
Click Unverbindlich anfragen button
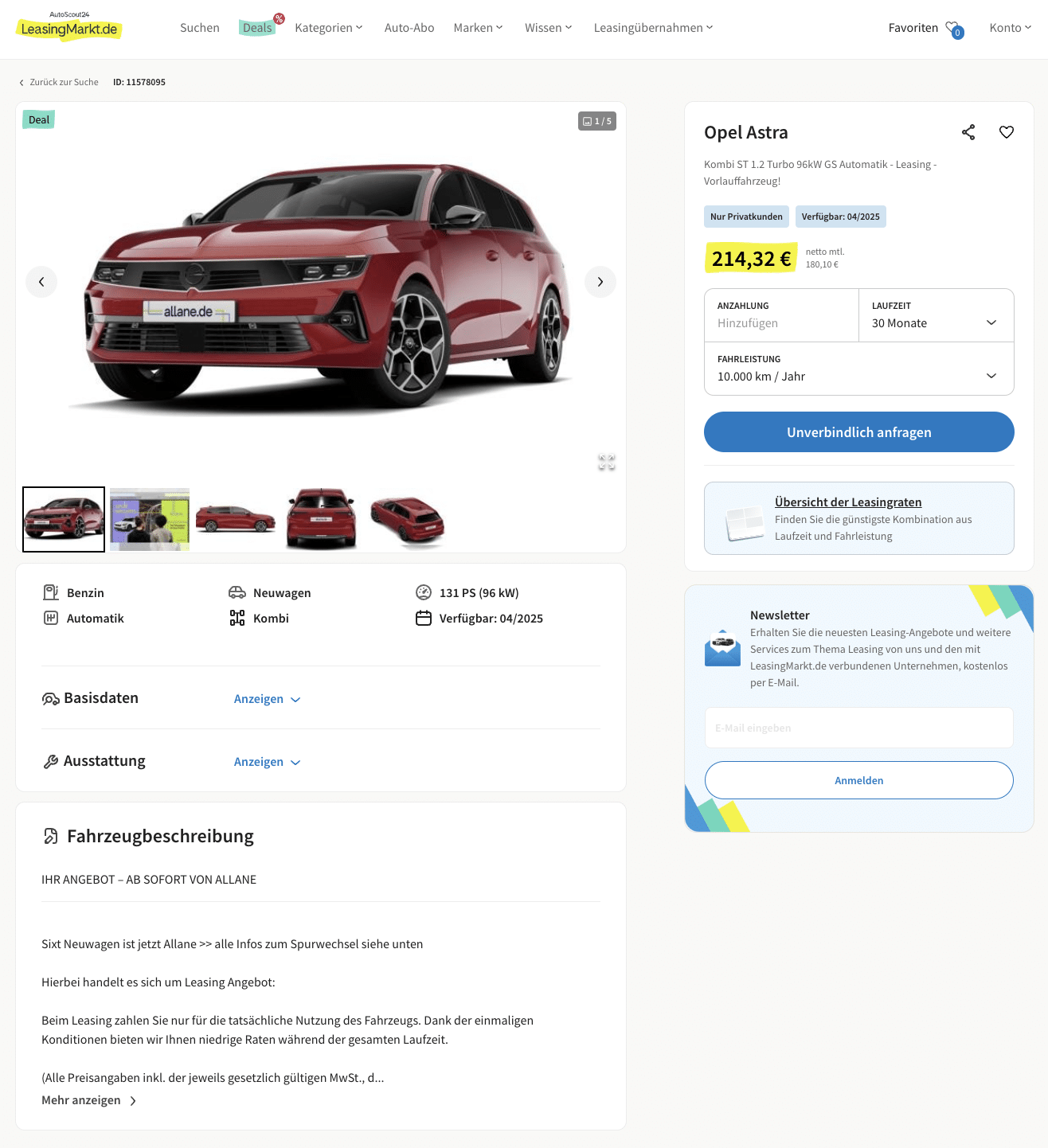pos(859,432)
